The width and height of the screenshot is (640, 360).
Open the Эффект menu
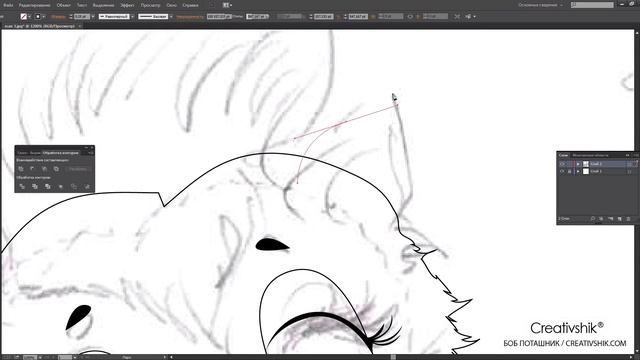click(127, 5)
